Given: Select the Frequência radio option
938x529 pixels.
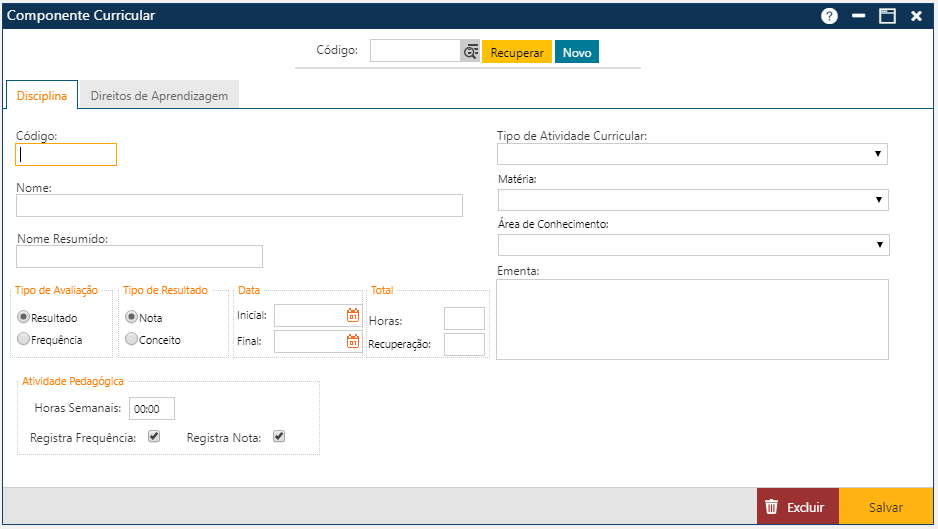Looking at the screenshot, I should (x=24, y=340).
